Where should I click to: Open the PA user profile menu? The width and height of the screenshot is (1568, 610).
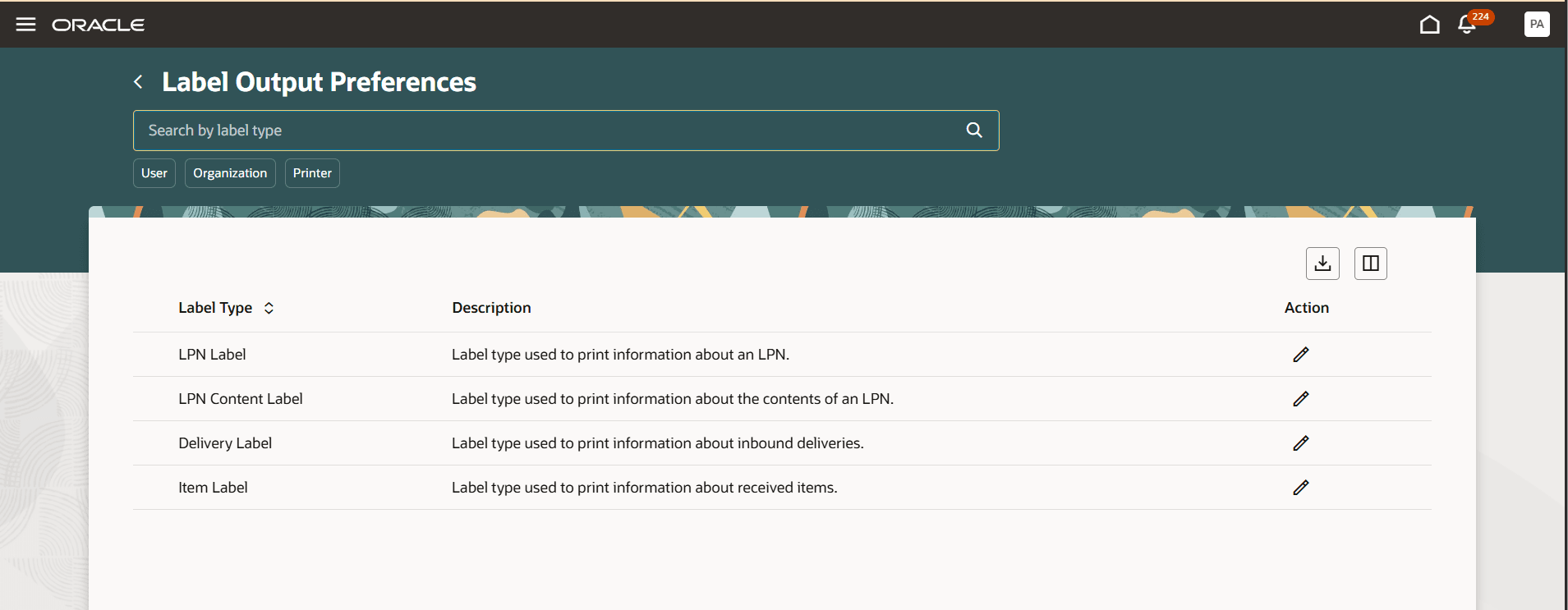tap(1537, 25)
